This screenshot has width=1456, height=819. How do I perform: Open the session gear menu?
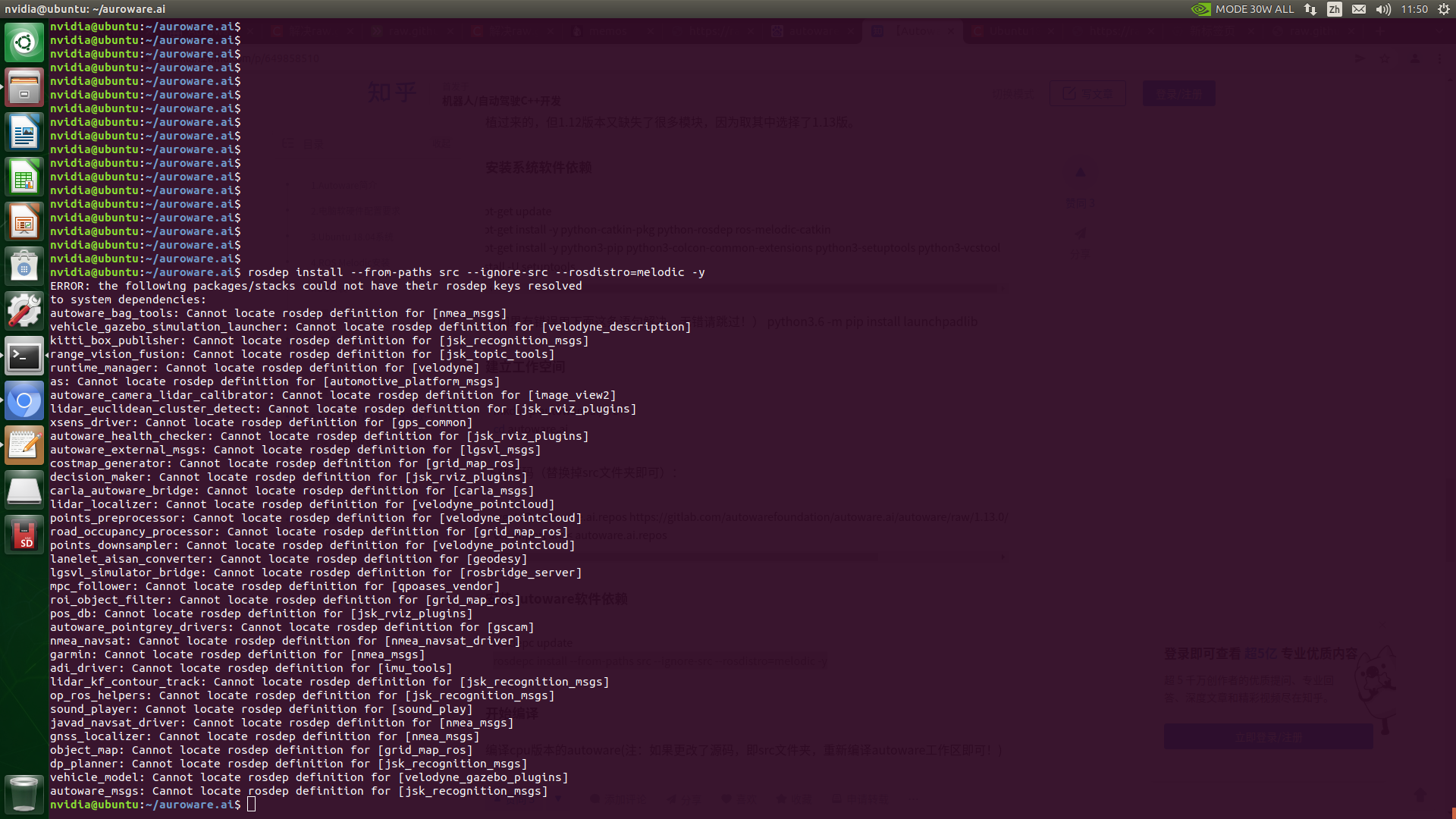coord(1444,9)
